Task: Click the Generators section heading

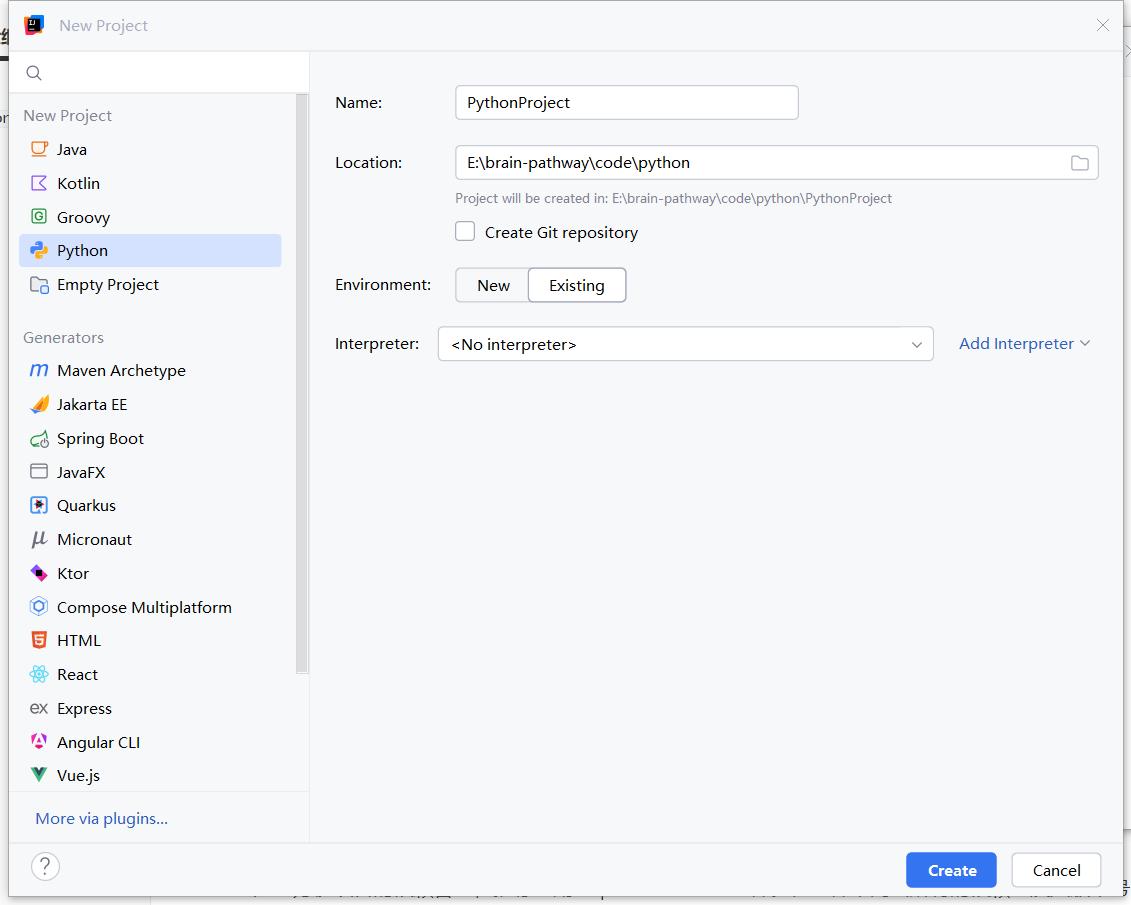Action: (x=63, y=337)
